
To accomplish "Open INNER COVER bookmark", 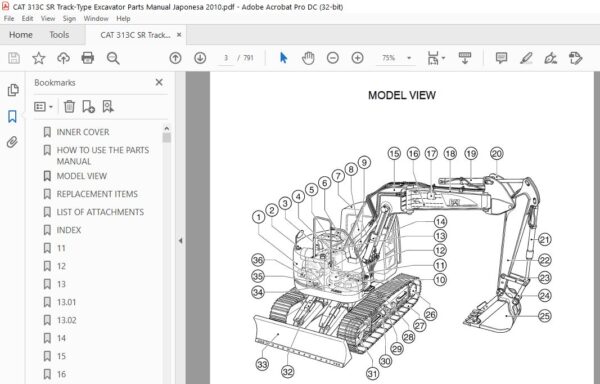I will pyautogui.click(x=83, y=132).
